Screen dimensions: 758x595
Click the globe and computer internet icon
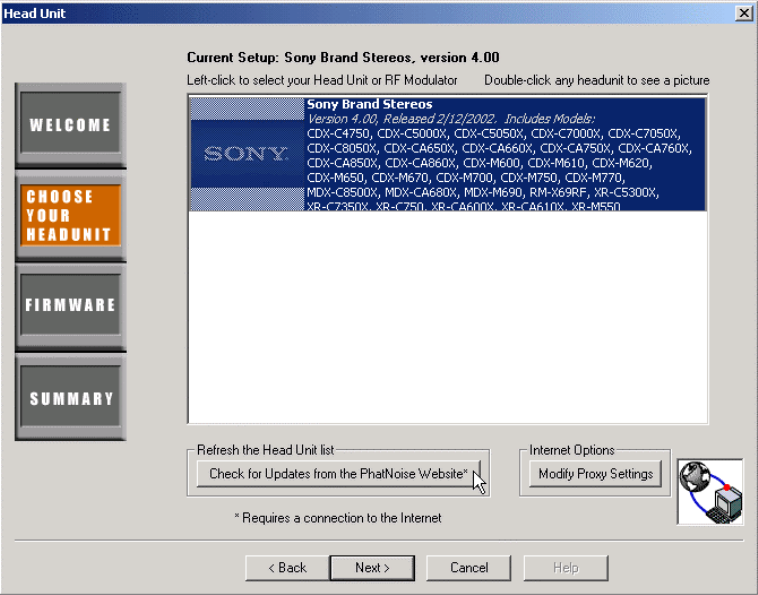point(710,492)
